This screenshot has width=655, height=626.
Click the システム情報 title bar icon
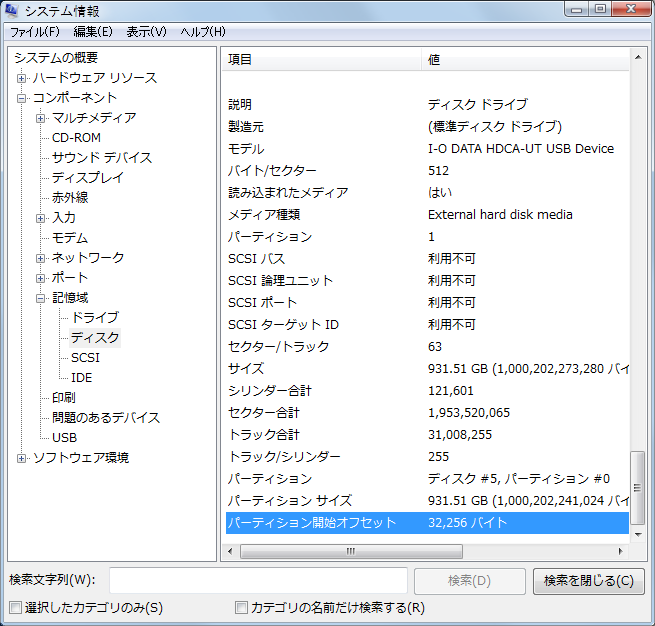[12, 10]
